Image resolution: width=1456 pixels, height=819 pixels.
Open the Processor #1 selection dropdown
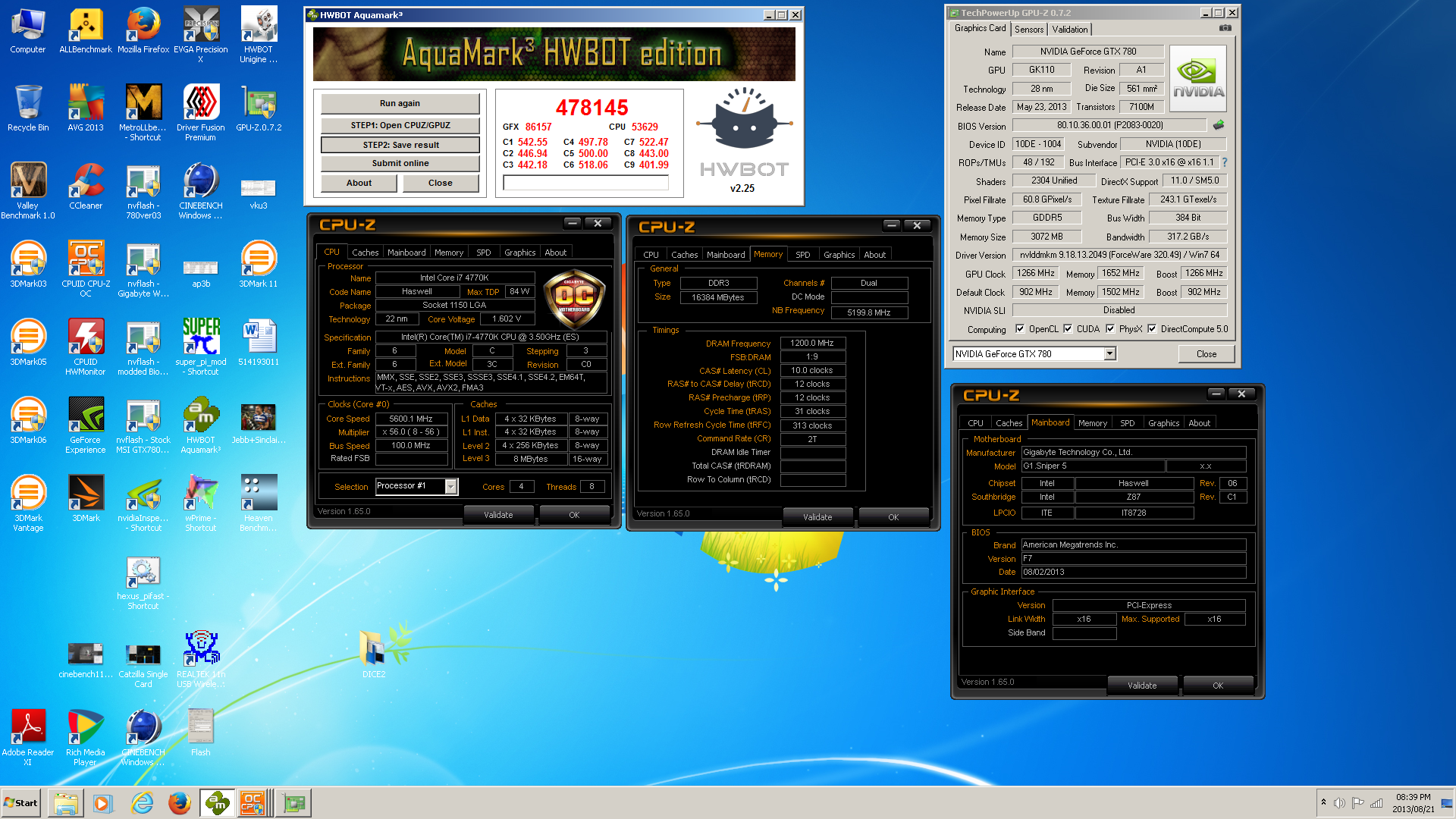pos(450,486)
